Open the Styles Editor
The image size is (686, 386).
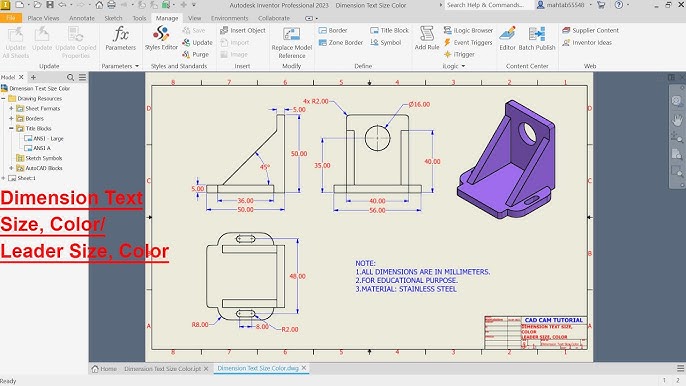click(x=161, y=38)
